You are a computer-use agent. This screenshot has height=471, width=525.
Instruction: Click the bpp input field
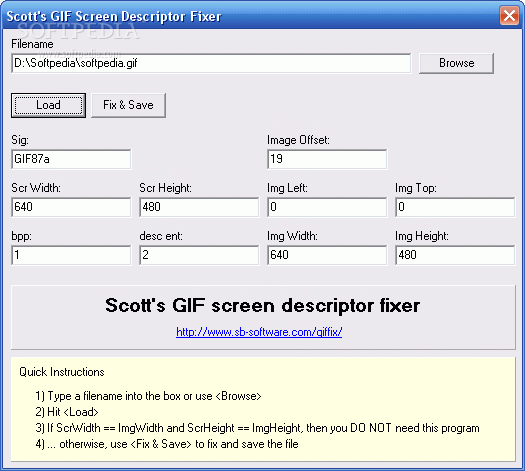pyautogui.click(x=71, y=255)
